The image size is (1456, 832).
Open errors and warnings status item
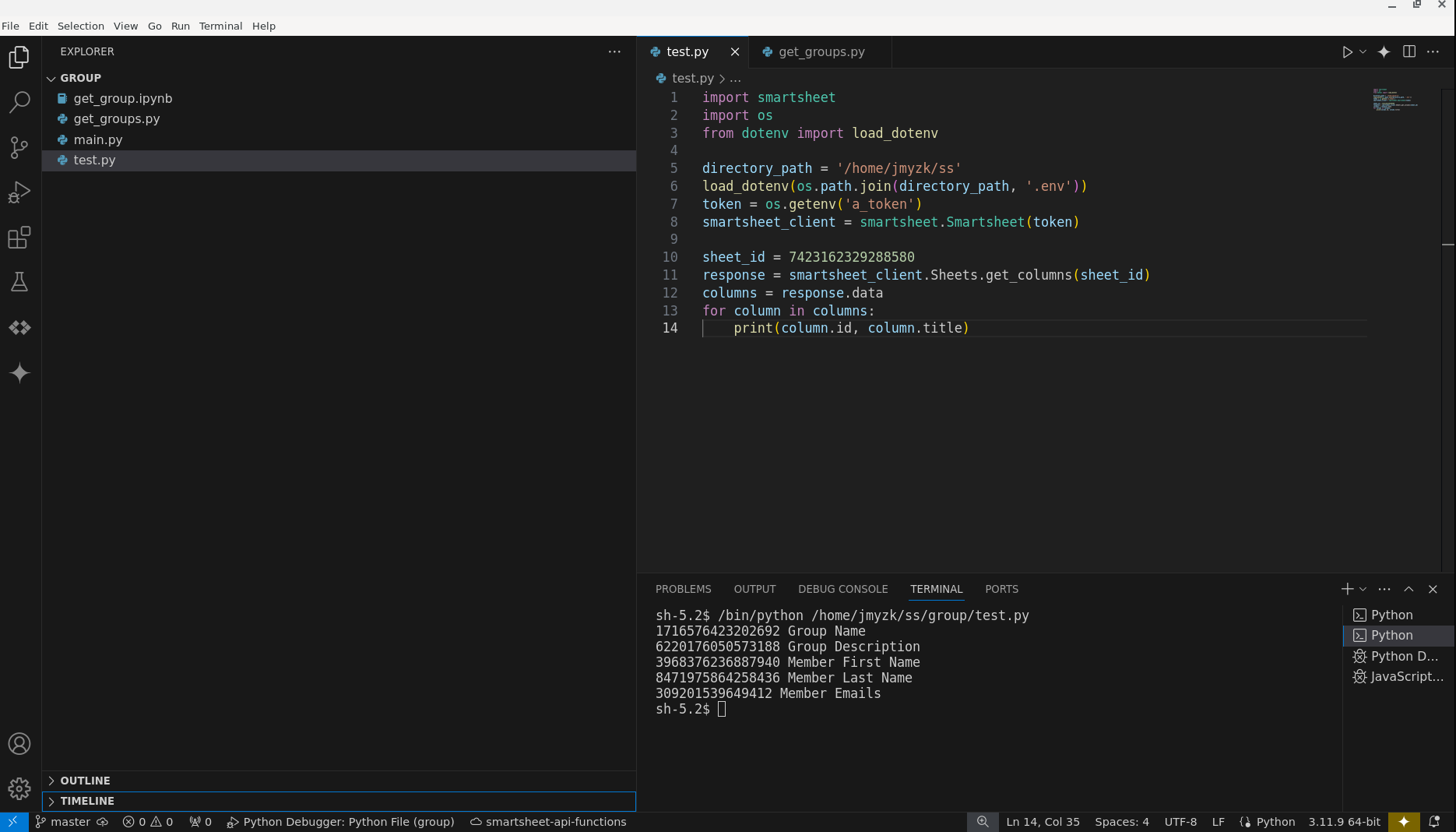(x=148, y=822)
